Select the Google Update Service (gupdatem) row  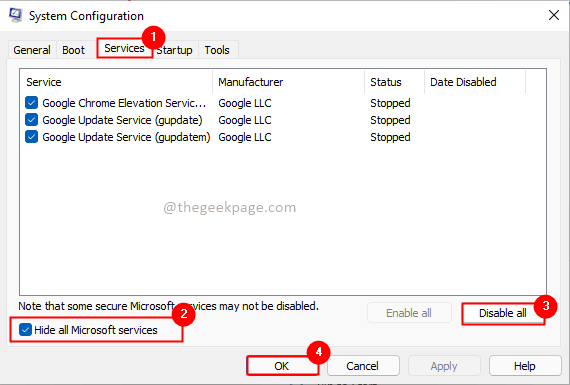(x=218, y=137)
